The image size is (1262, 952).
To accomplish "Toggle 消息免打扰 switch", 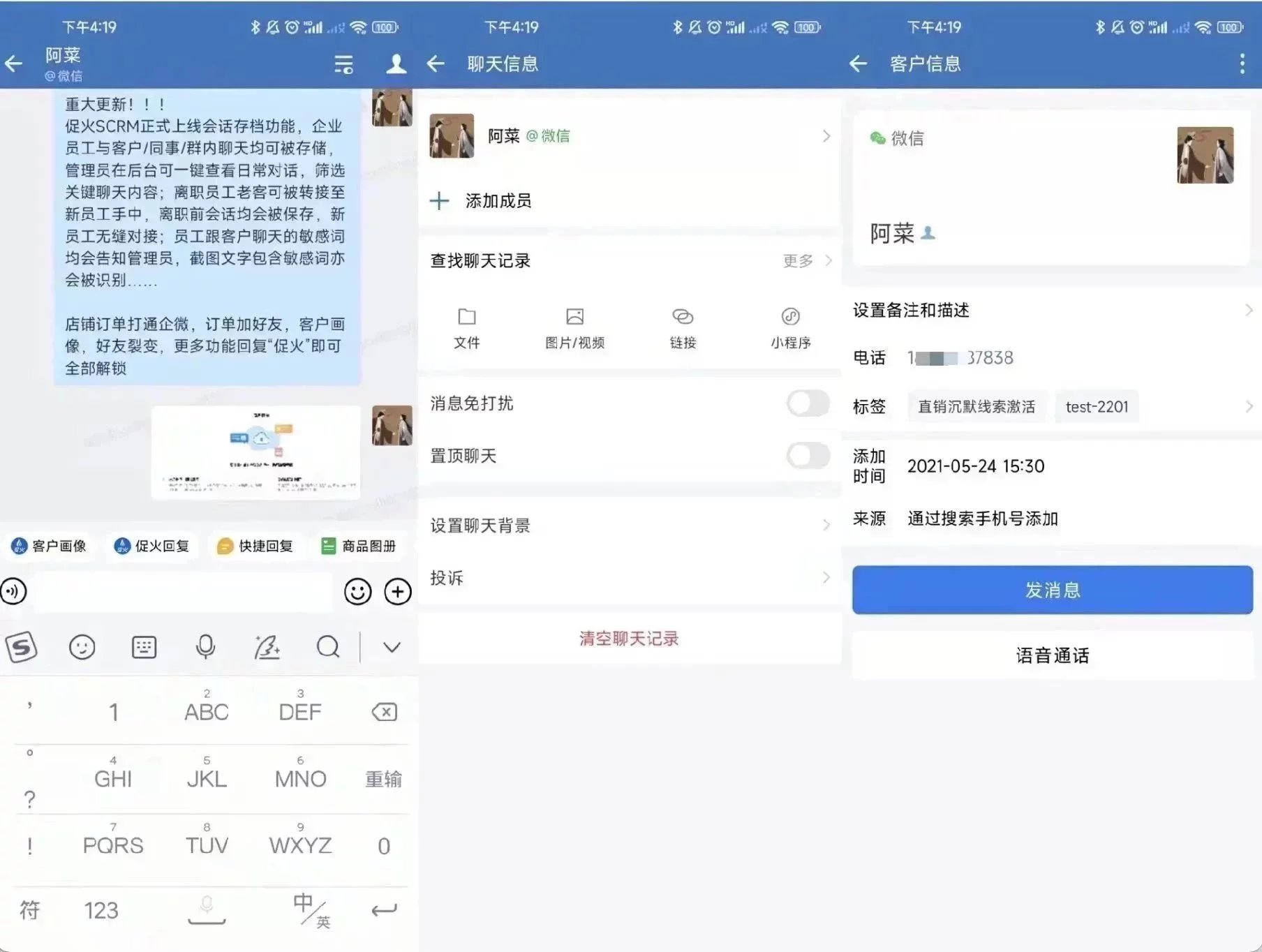I will [x=808, y=403].
